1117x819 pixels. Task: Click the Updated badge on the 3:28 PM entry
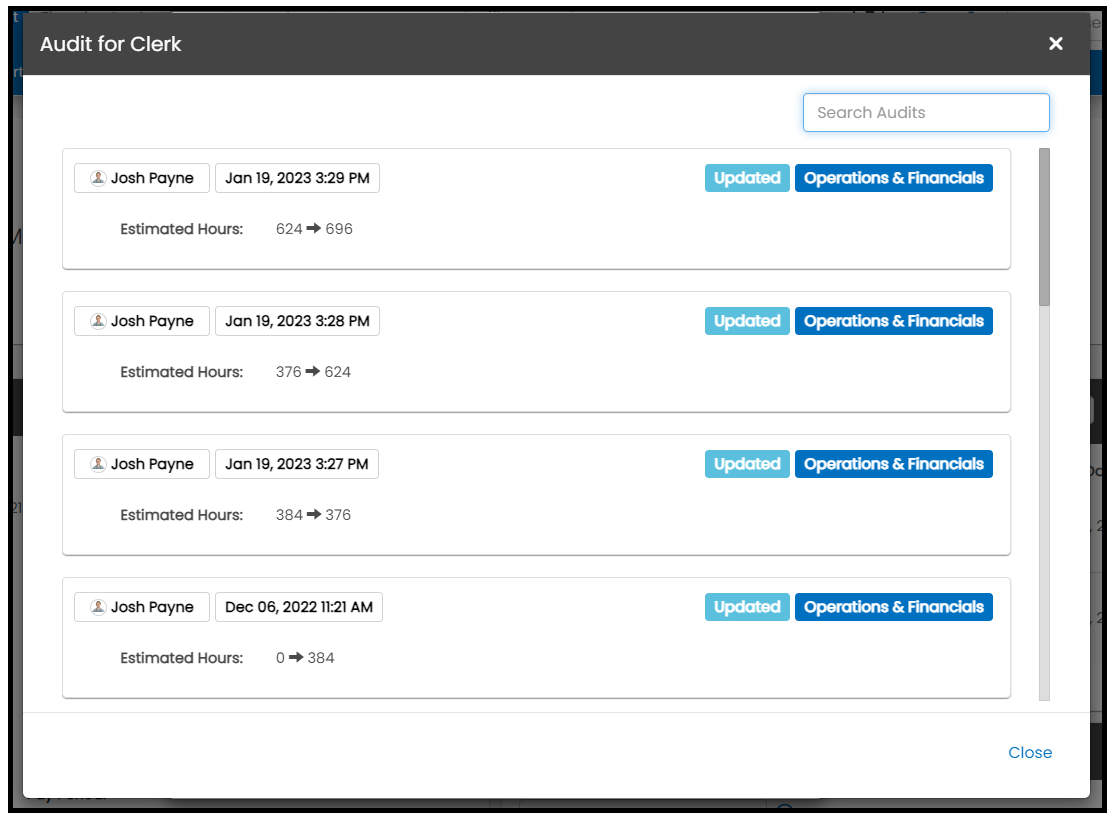coord(747,321)
